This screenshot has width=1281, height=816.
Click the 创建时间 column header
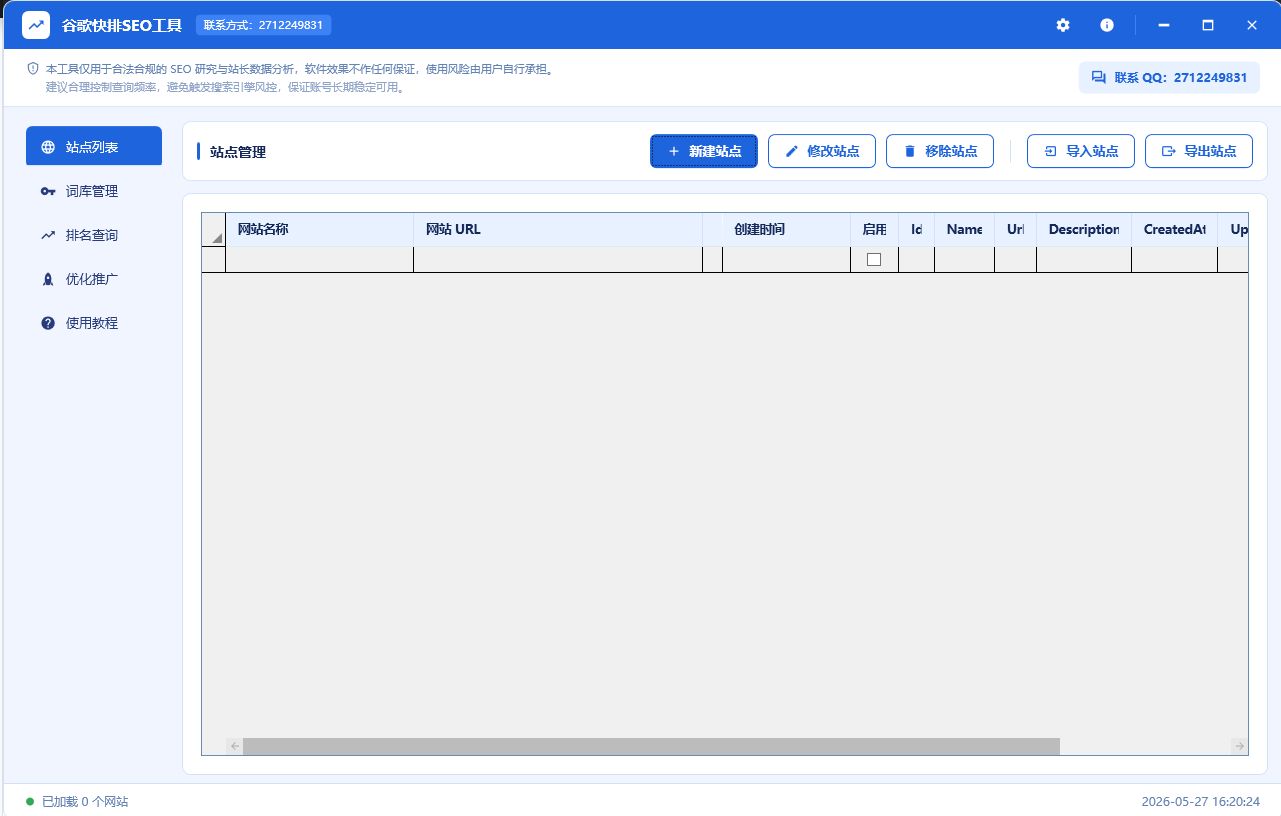click(786, 230)
